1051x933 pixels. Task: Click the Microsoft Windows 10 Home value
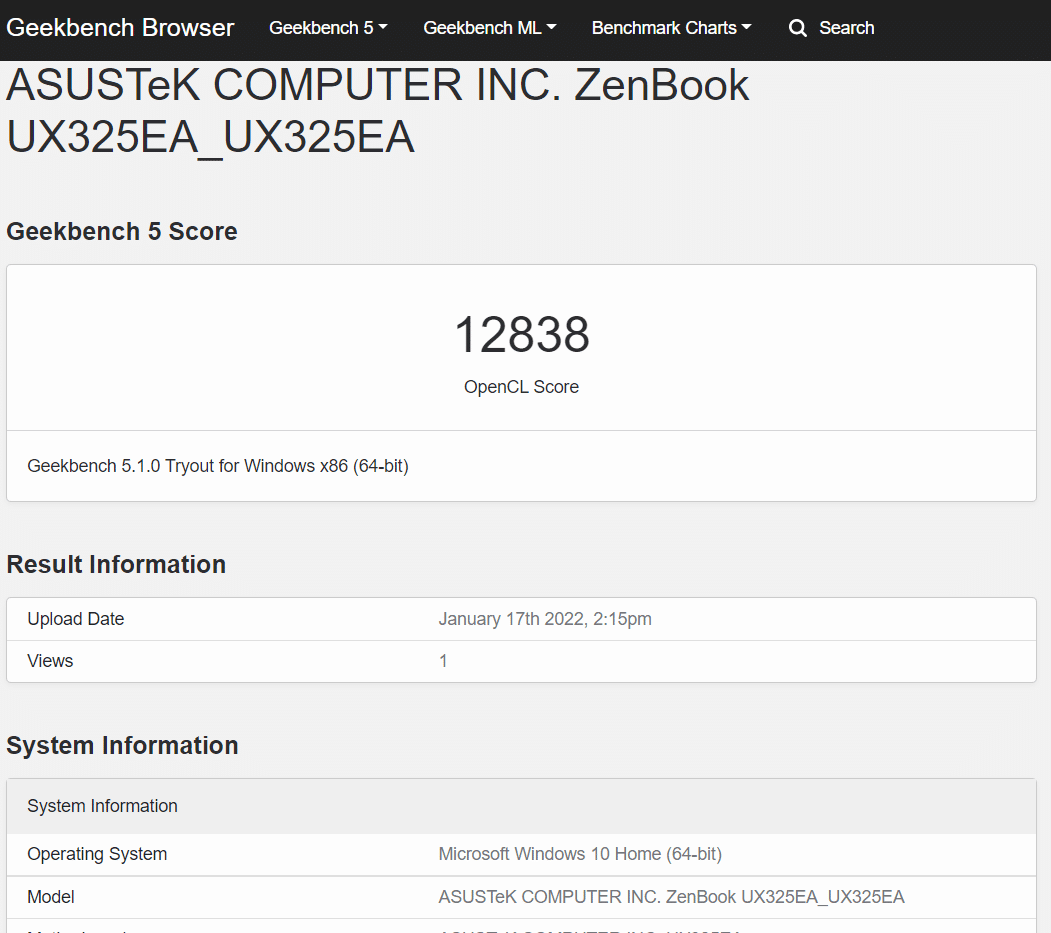(580, 854)
